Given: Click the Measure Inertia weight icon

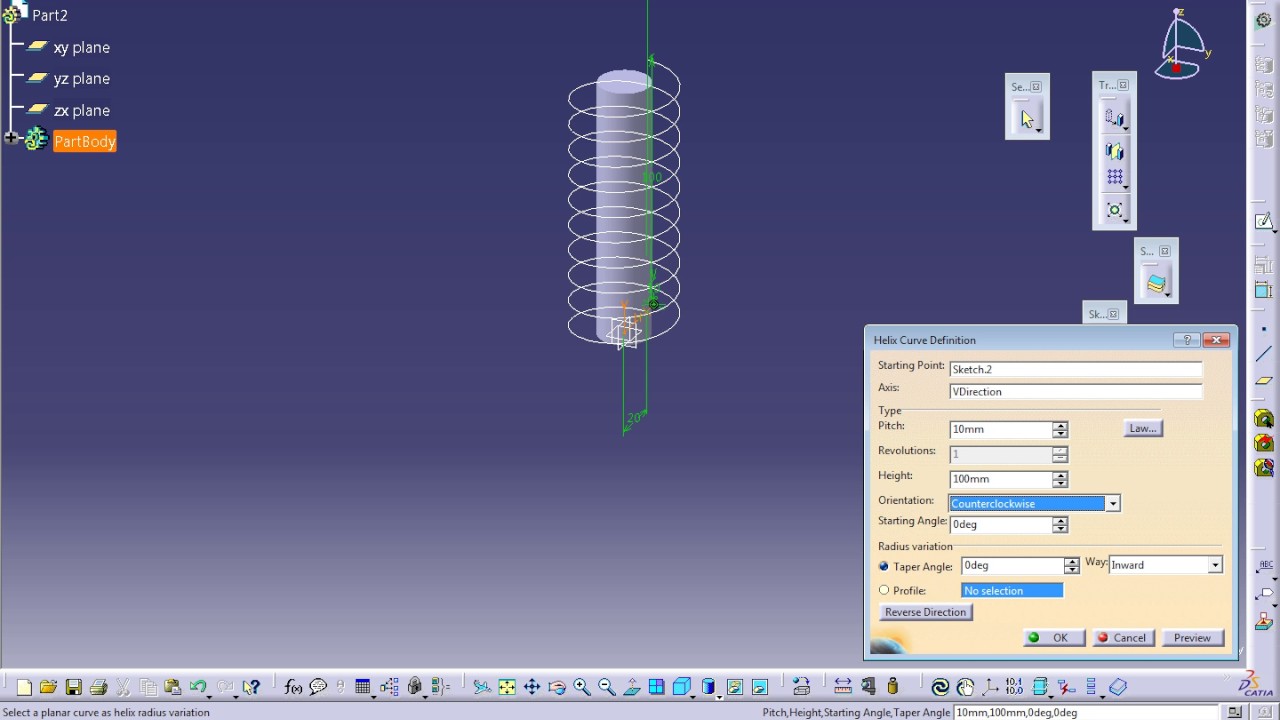Looking at the screenshot, I should [x=893, y=687].
